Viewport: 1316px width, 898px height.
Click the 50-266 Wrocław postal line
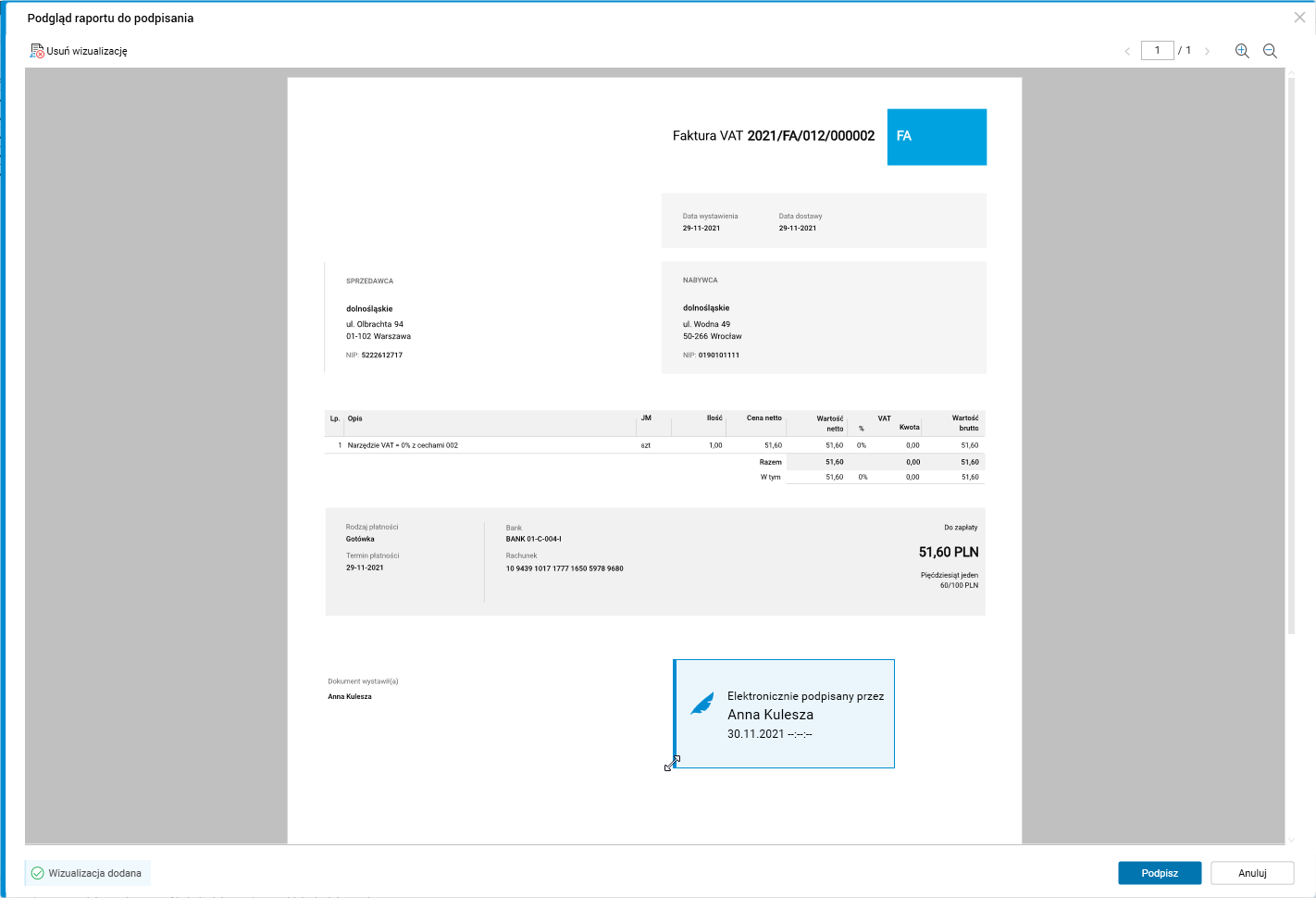(713, 337)
